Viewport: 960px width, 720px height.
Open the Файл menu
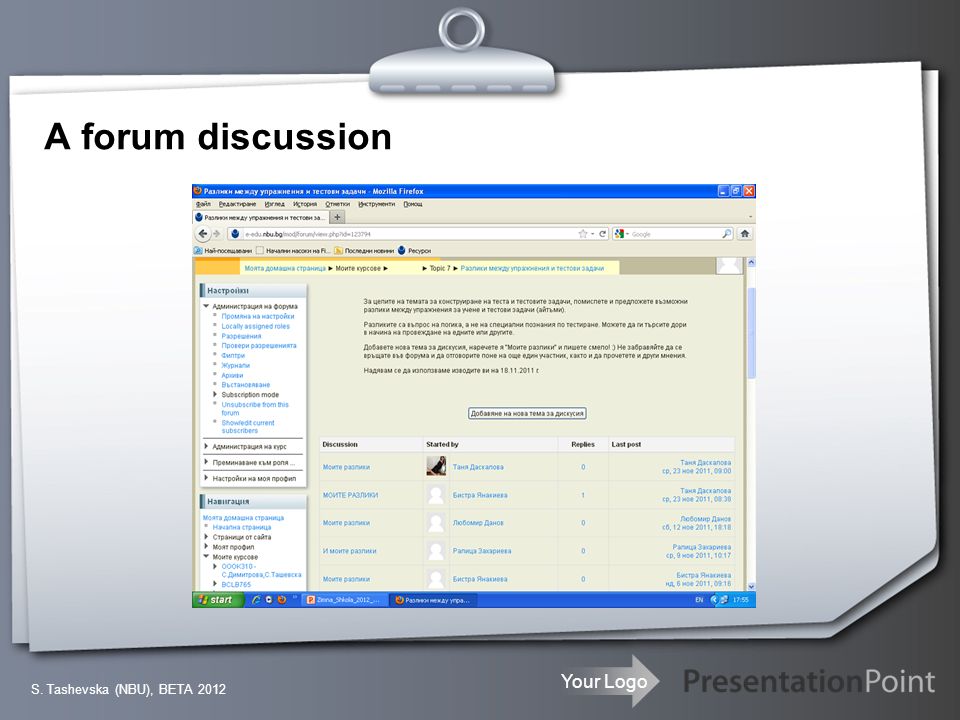tap(203, 204)
